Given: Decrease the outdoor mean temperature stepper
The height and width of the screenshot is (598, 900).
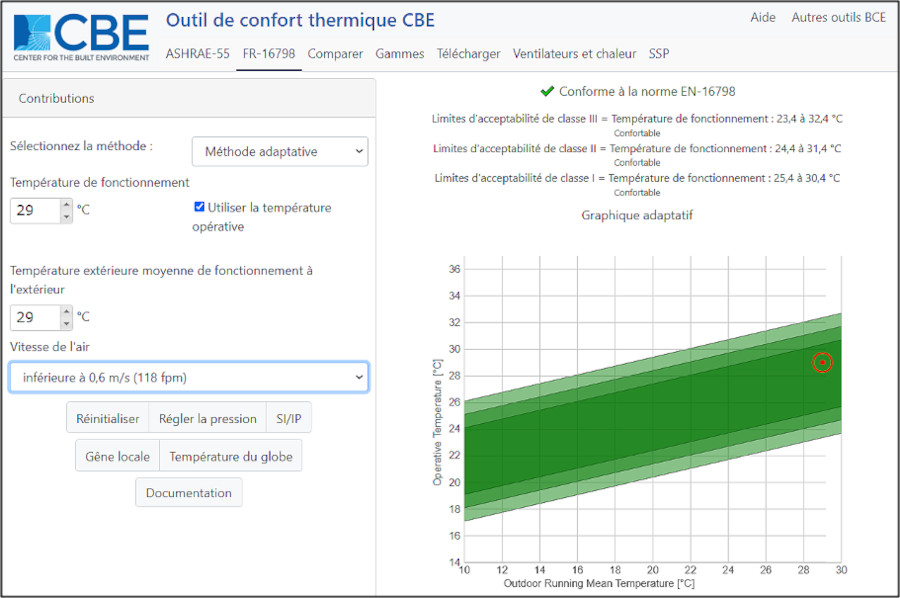Looking at the screenshot, I should click(x=67, y=324).
